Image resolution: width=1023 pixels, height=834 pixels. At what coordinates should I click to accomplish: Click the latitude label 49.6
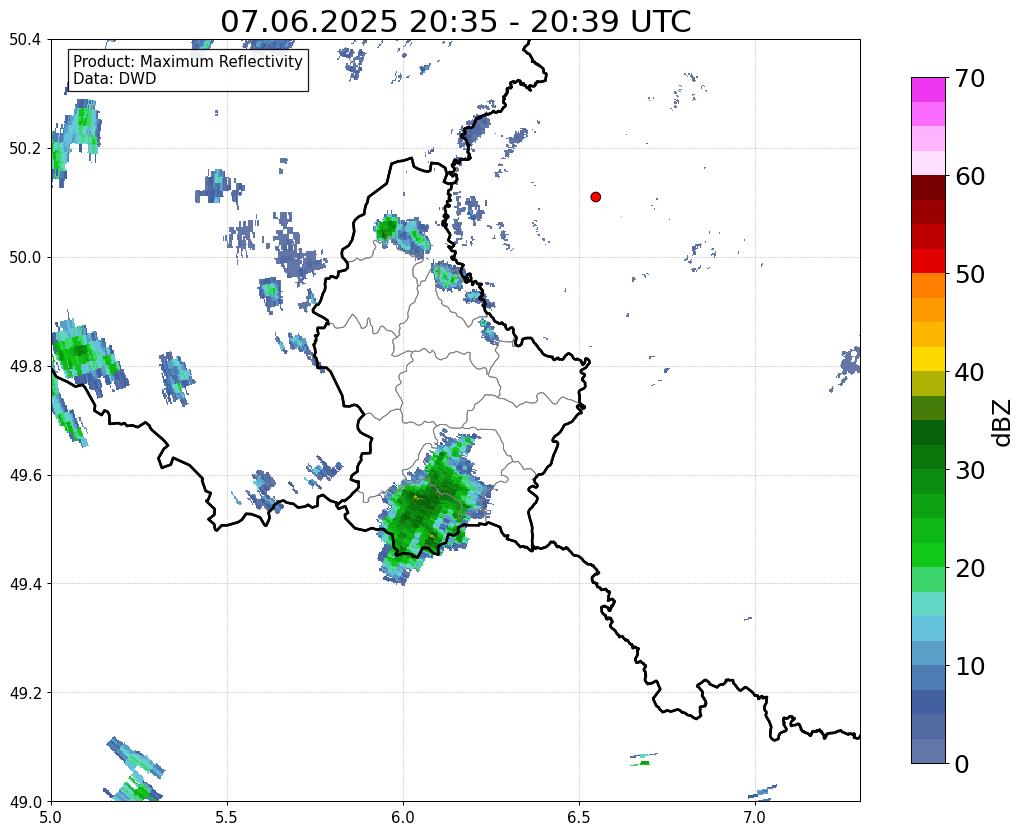(x=25, y=476)
